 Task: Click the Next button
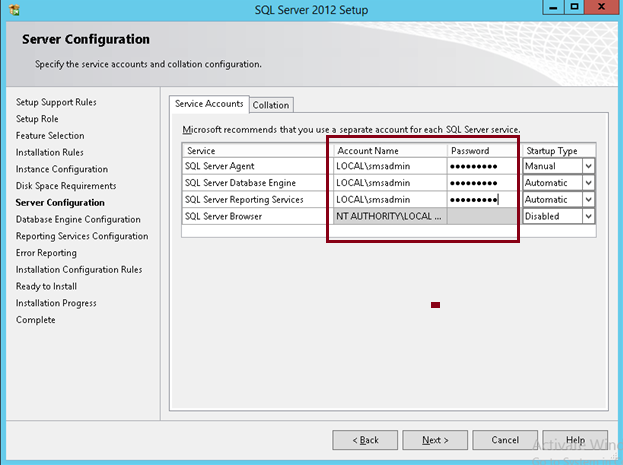pyautogui.click(x=435, y=440)
